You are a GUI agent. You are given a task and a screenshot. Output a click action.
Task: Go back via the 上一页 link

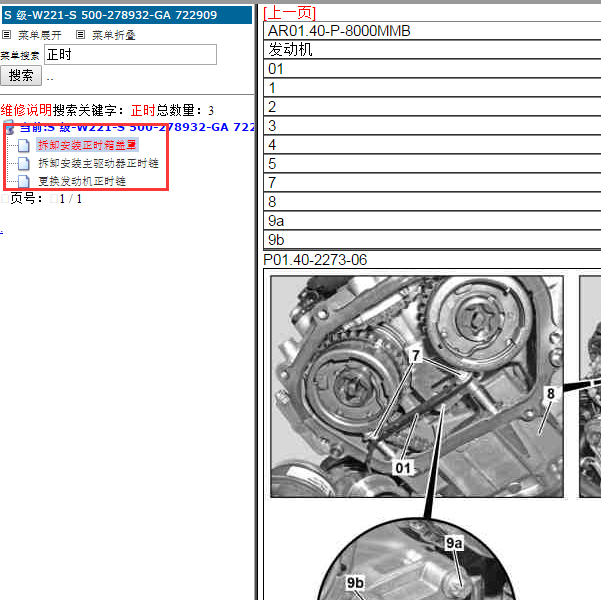(x=289, y=13)
